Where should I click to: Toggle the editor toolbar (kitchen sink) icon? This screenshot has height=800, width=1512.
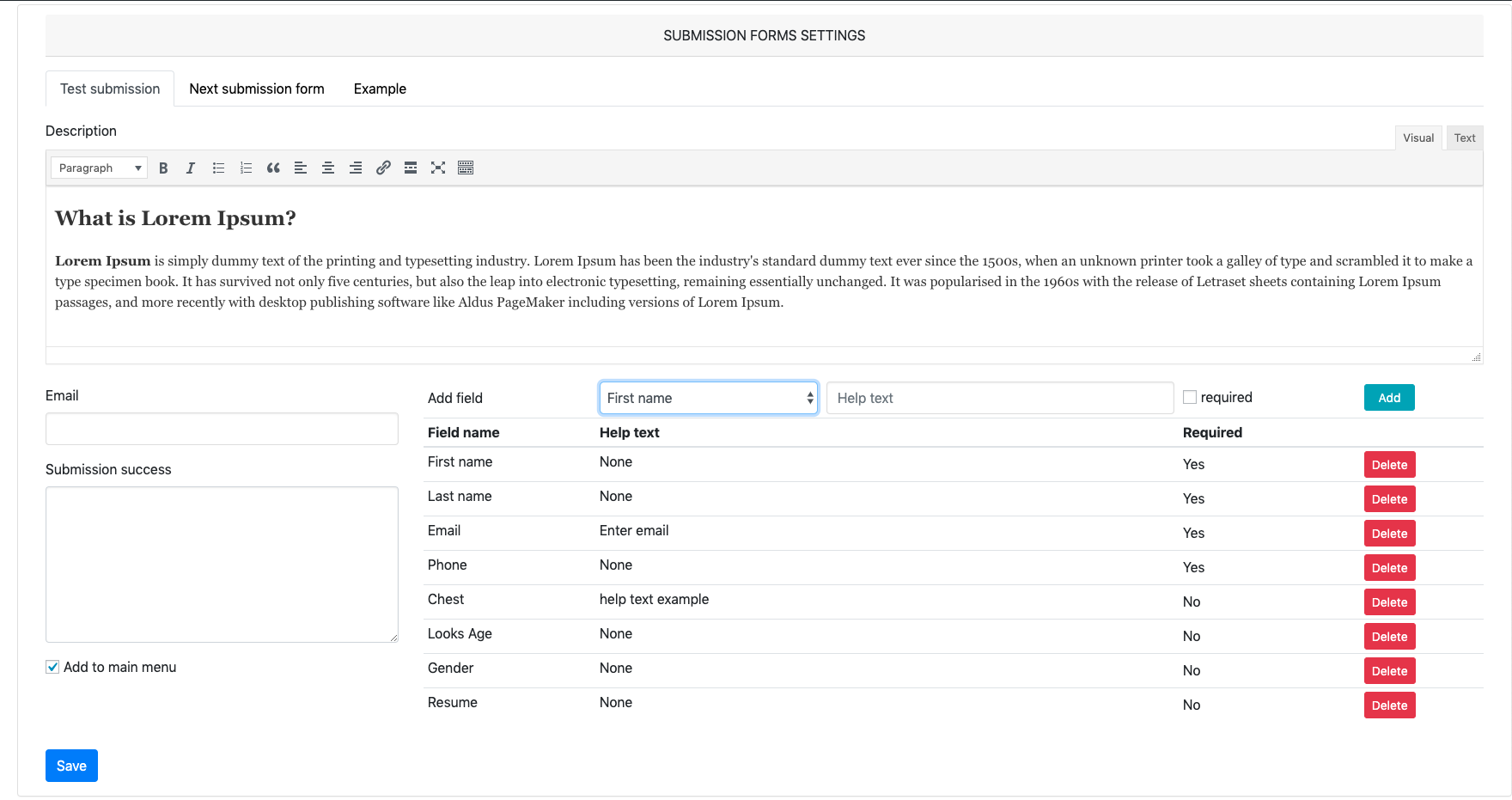466,168
